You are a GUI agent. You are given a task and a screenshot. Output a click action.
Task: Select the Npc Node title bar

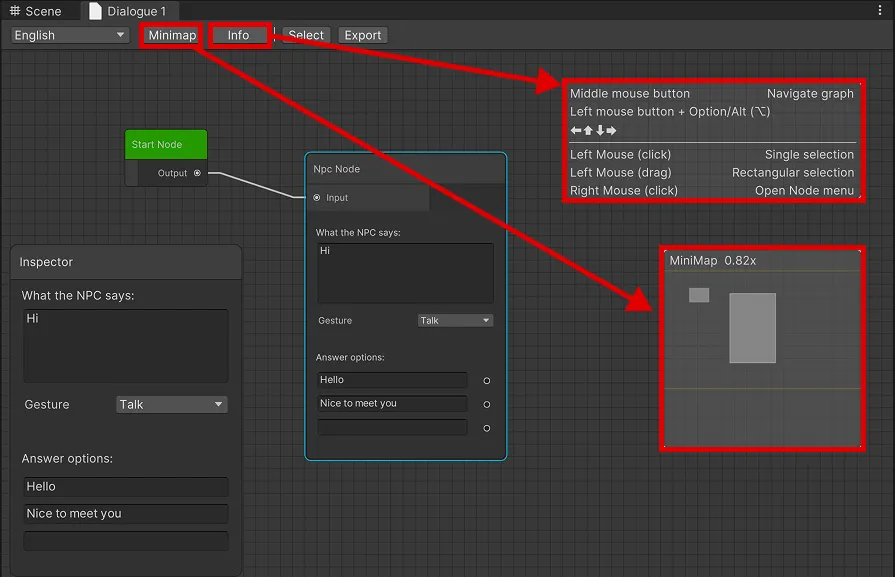click(x=405, y=169)
